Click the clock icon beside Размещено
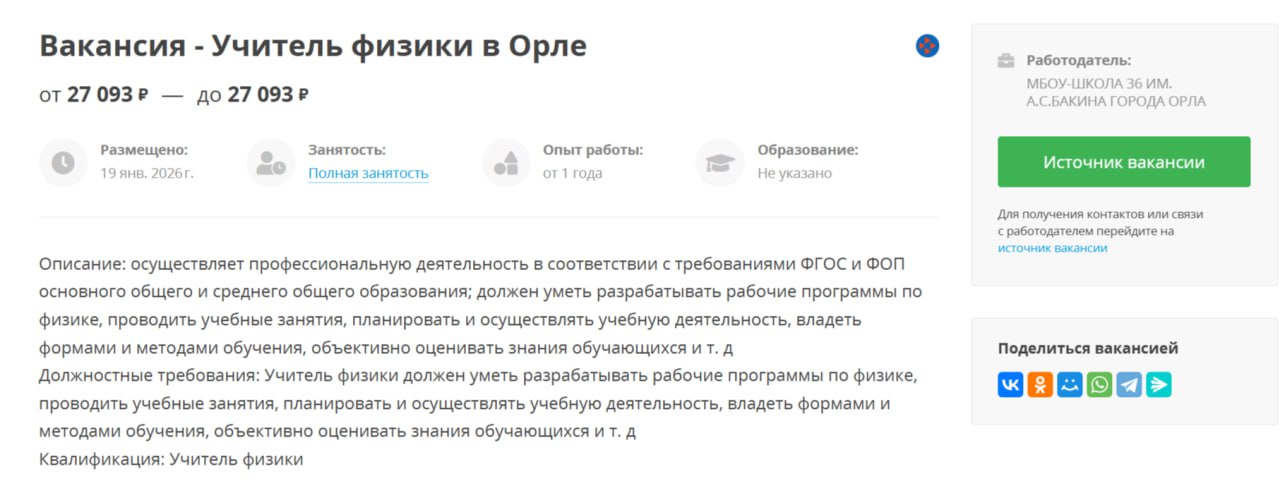The width and height of the screenshot is (1280, 495). click(63, 162)
